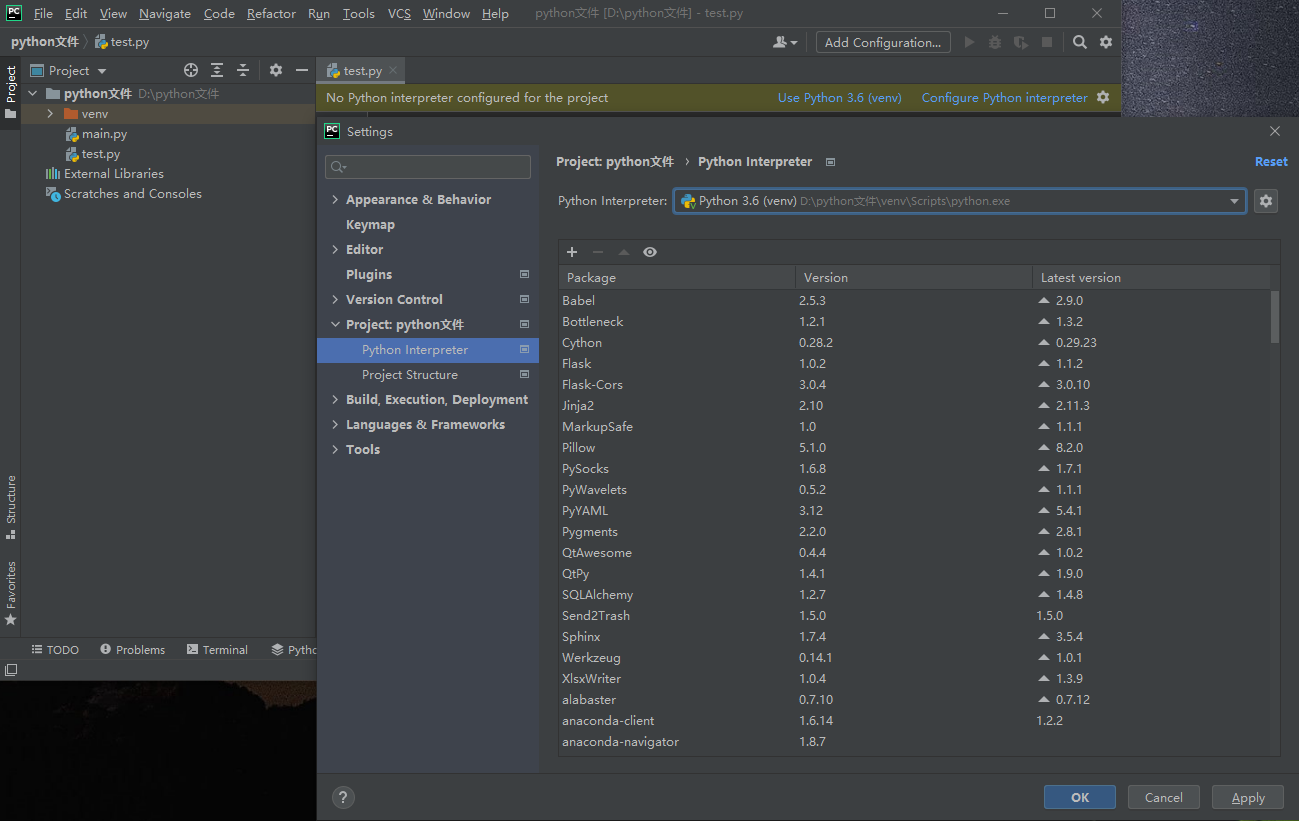This screenshot has width=1299, height=821.
Task: Open Structure side tool window
Action: click(11, 506)
